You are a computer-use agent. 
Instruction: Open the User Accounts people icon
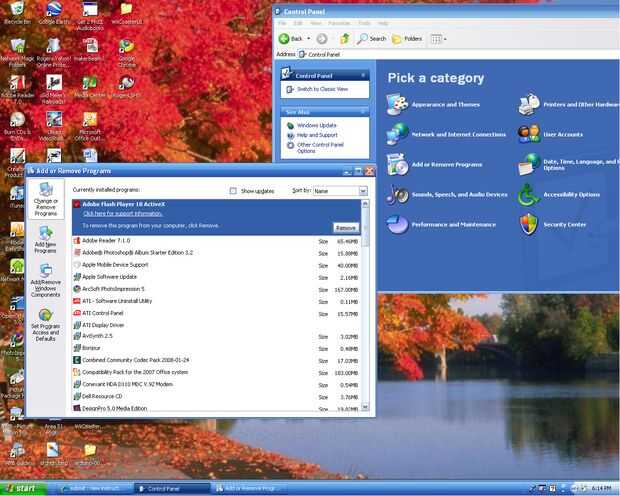click(x=529, y=134)
